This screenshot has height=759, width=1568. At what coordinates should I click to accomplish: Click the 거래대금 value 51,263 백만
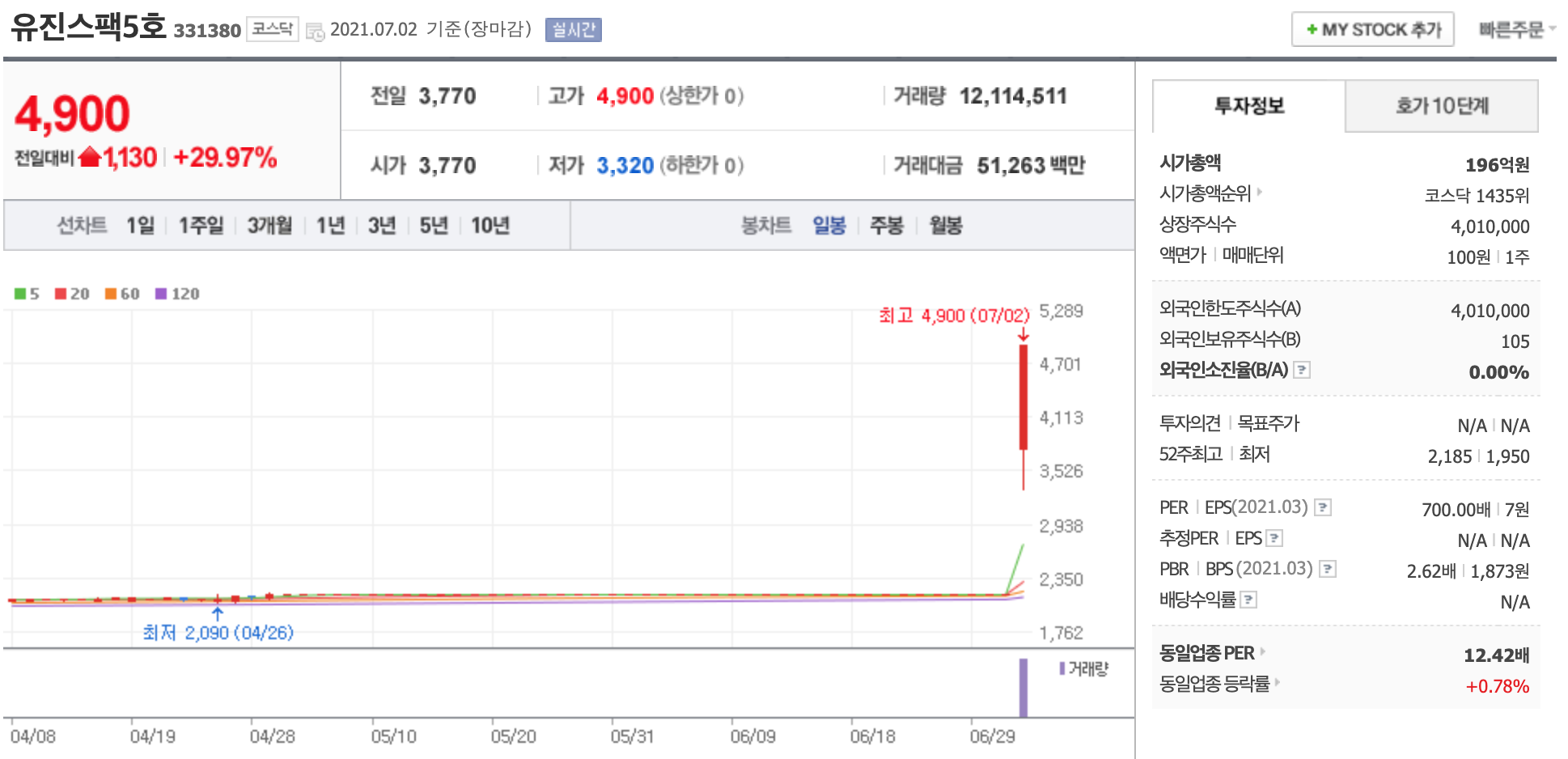[1031, 166]
